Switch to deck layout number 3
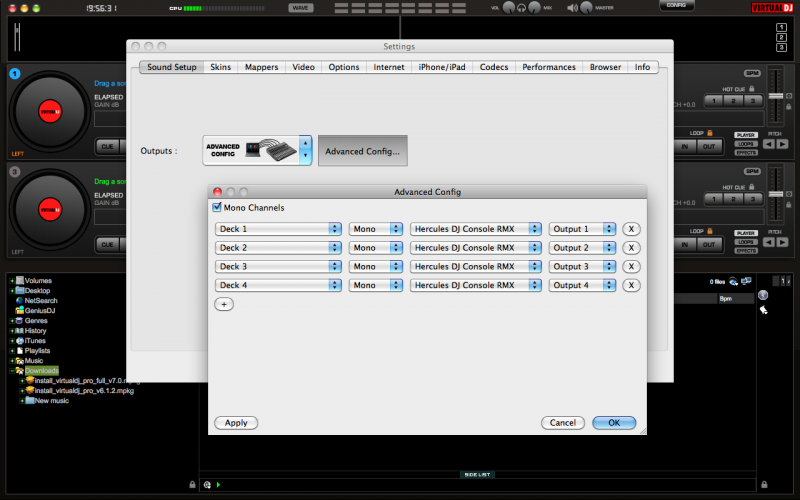800x500 pixels. pos(781,47)
